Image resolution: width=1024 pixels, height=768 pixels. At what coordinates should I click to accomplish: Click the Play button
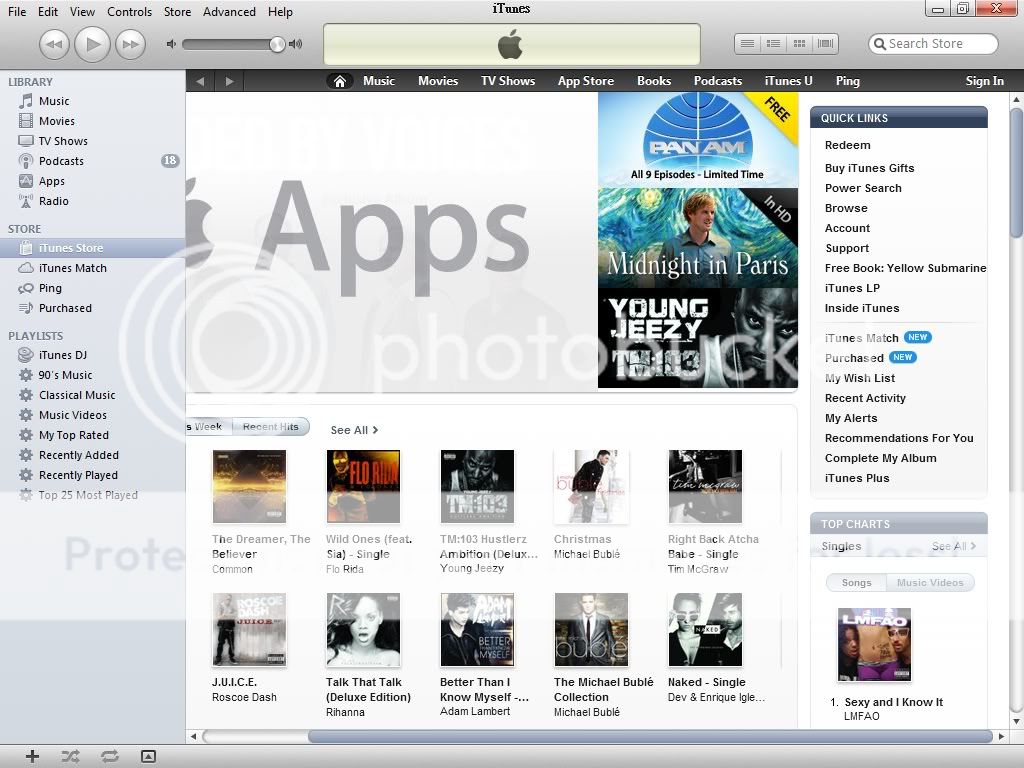(x=92, y=44)
